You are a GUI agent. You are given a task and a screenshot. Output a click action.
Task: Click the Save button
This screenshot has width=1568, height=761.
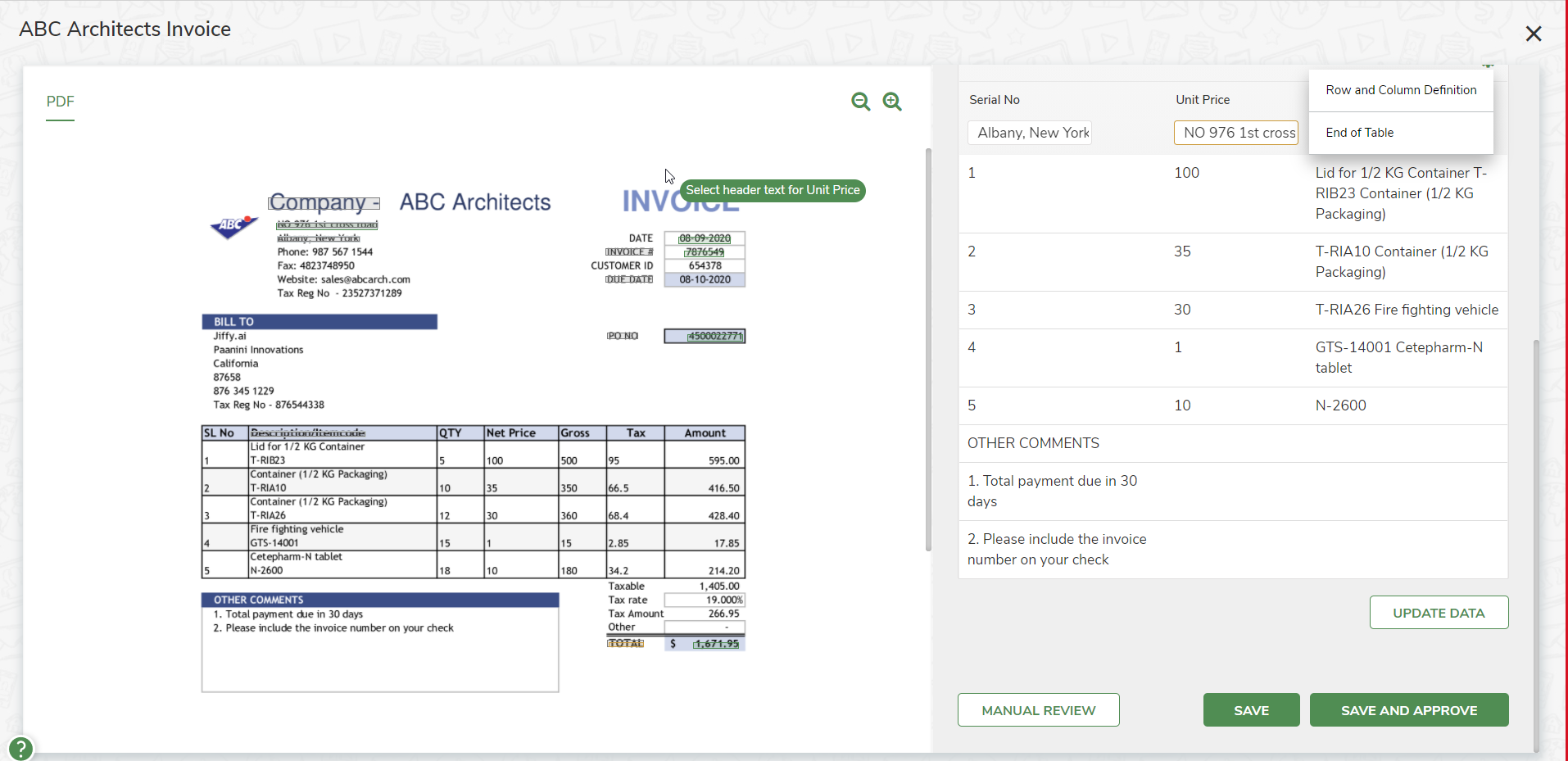(1251, 710)
